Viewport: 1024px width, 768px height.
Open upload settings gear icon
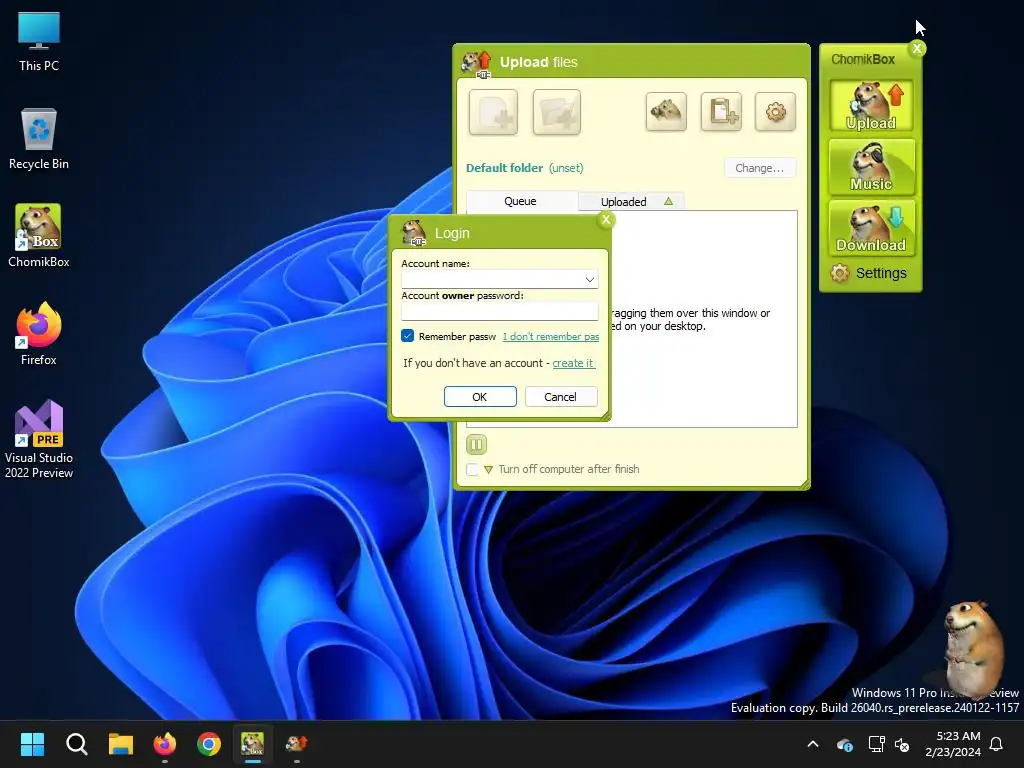(x=775, y=112)
